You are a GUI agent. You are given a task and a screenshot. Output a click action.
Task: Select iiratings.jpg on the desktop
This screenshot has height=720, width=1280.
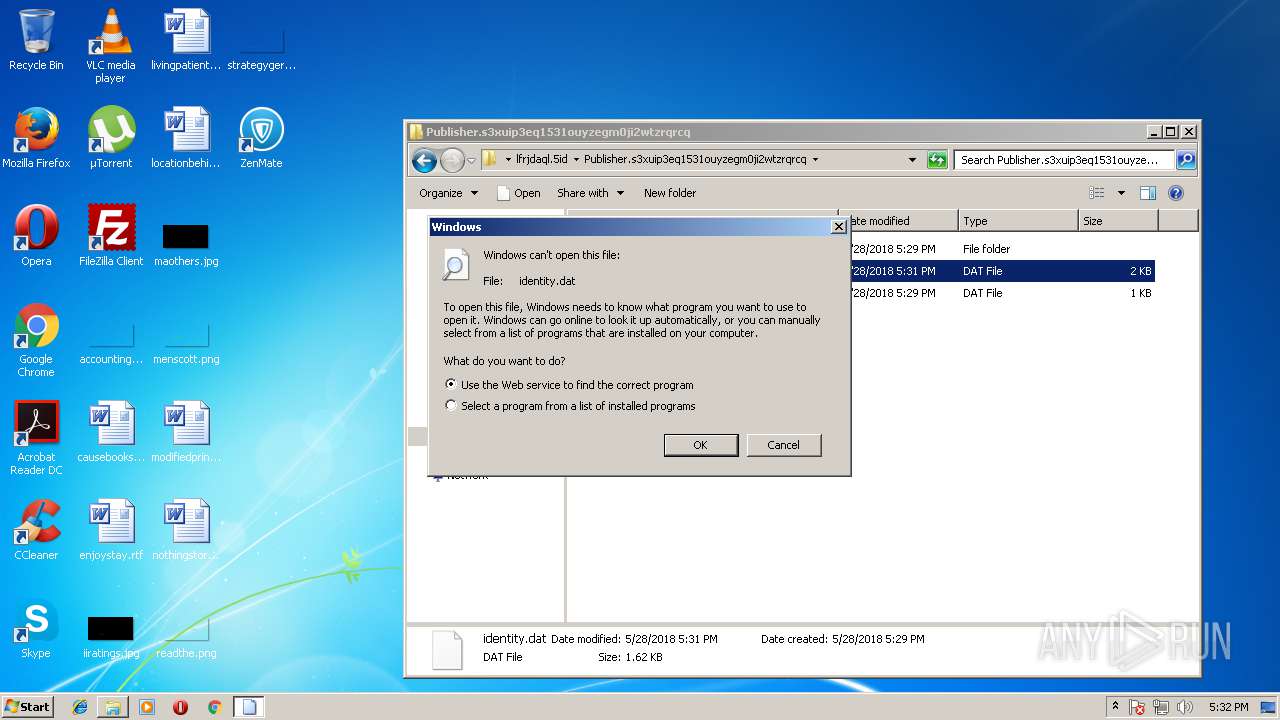[x=111, y=635]
